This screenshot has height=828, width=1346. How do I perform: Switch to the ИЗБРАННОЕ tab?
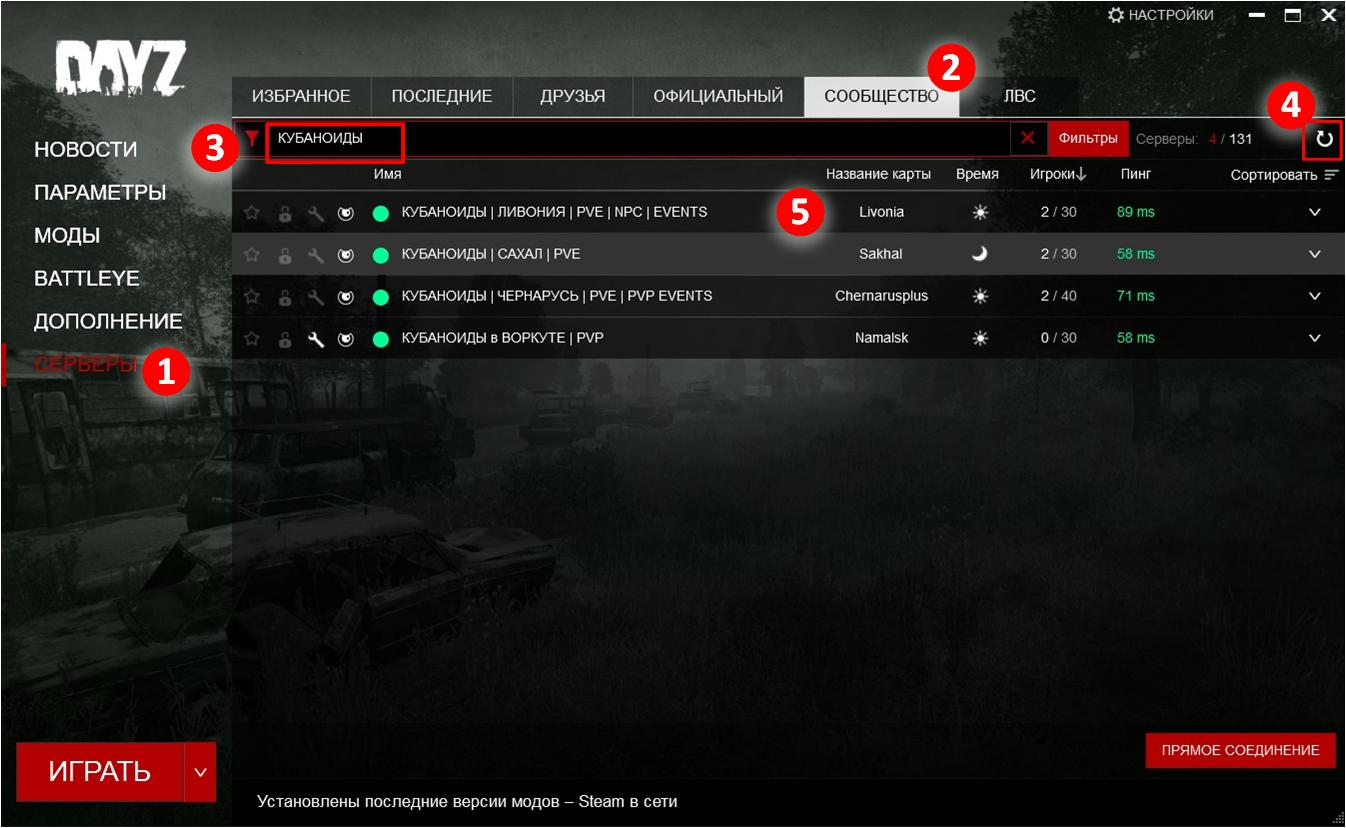[x=301, y=97]
